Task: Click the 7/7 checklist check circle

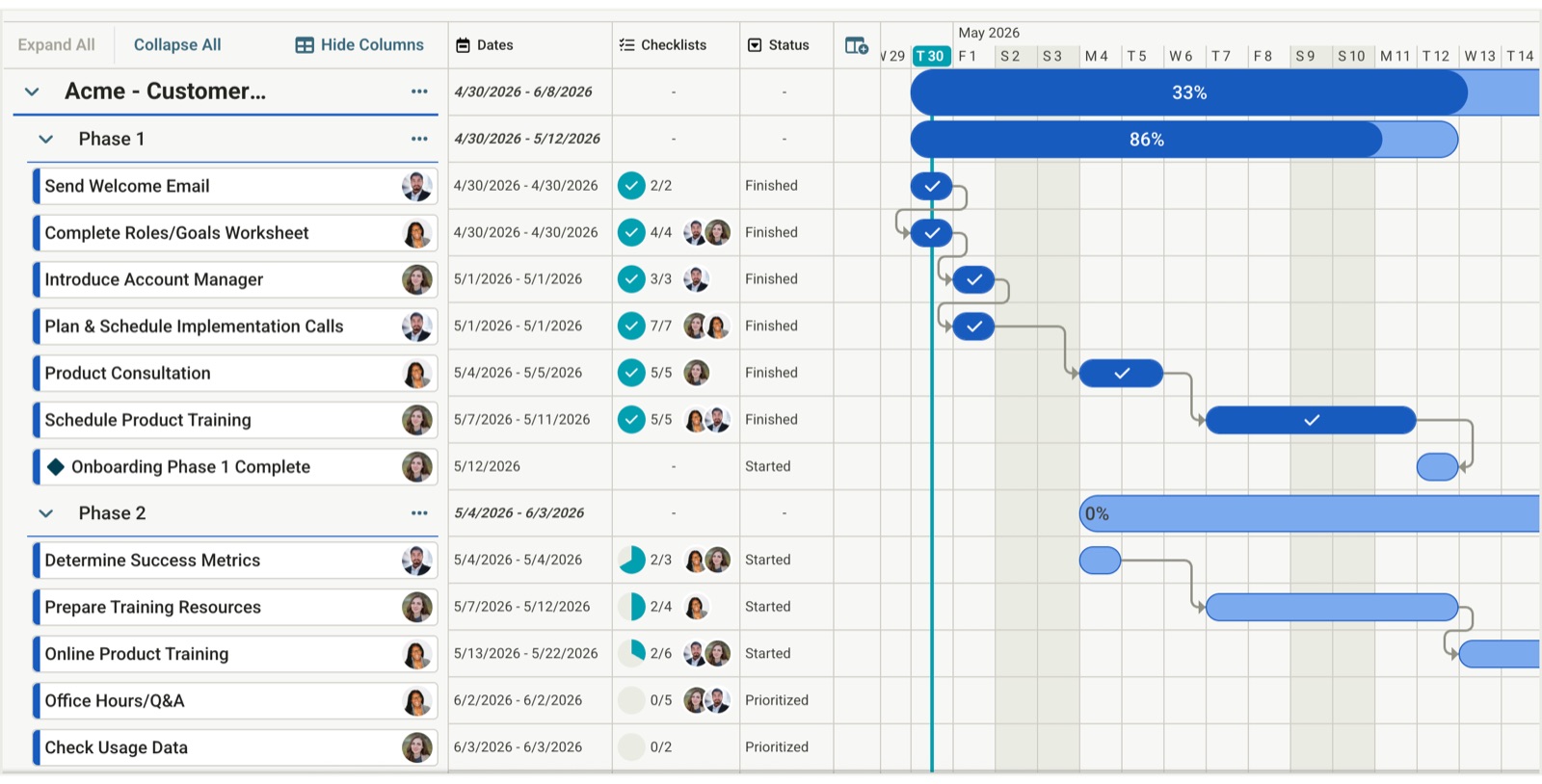Action: pos(631,326)
